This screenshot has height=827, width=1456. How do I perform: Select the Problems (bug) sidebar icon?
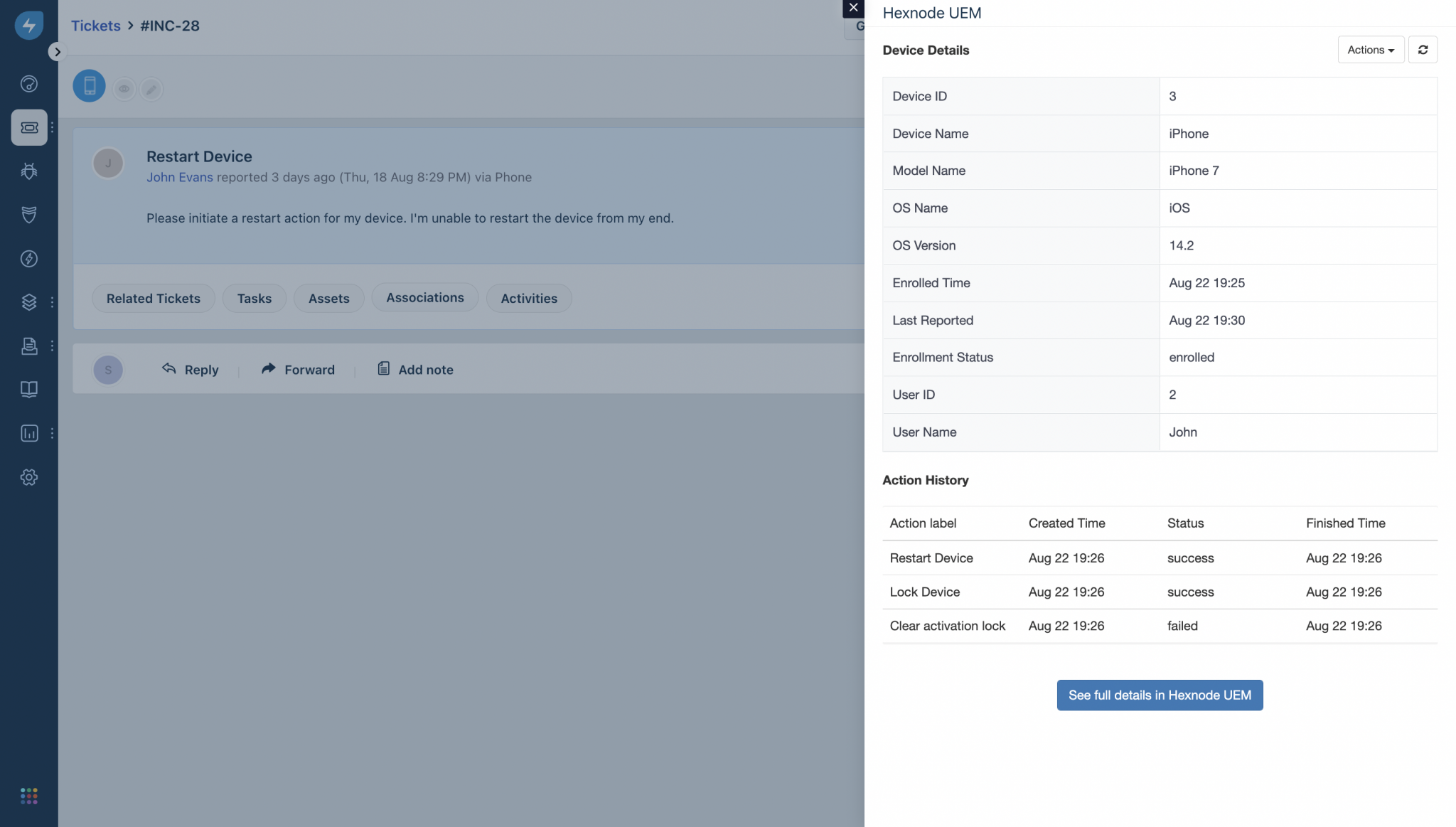(x=29, y=171)
